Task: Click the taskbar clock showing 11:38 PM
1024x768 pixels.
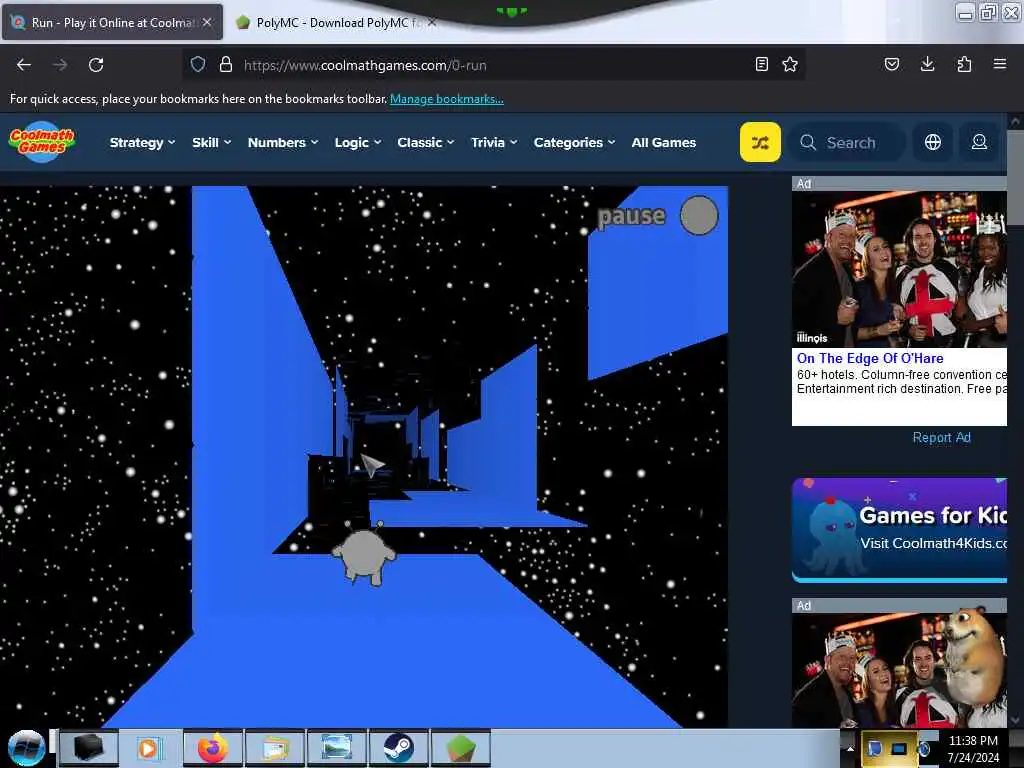Action: [973, 749]
